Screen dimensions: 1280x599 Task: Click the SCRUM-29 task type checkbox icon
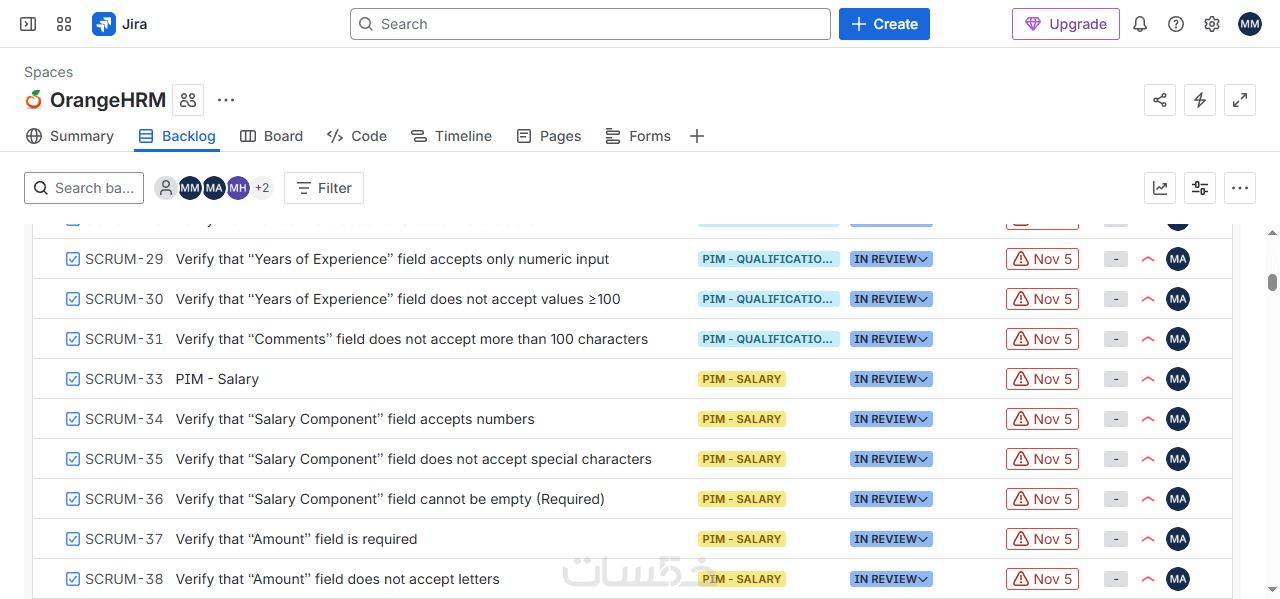[x=73, y=259]
